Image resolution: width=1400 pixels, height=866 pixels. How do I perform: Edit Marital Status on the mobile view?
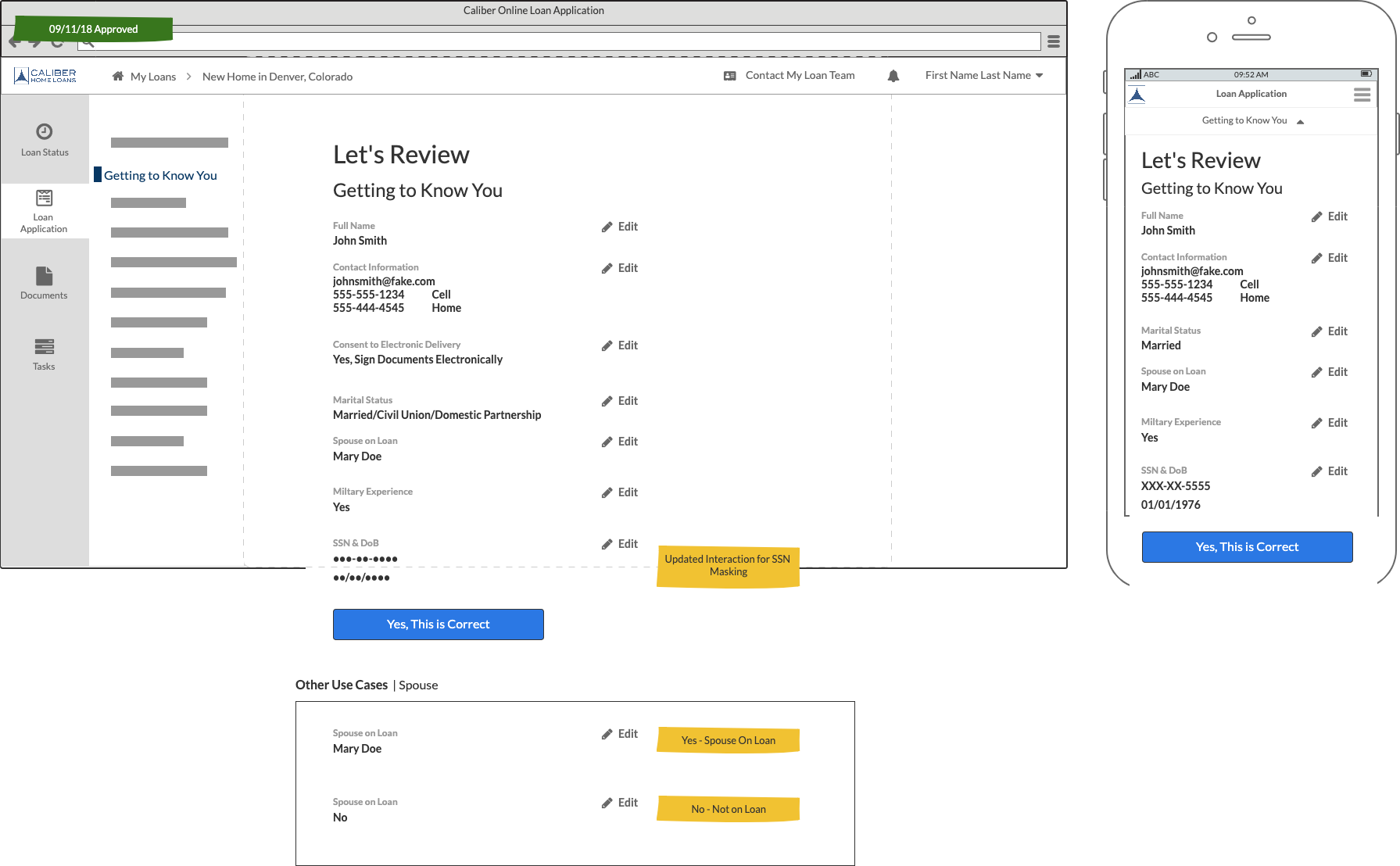tap(1330, 331)
